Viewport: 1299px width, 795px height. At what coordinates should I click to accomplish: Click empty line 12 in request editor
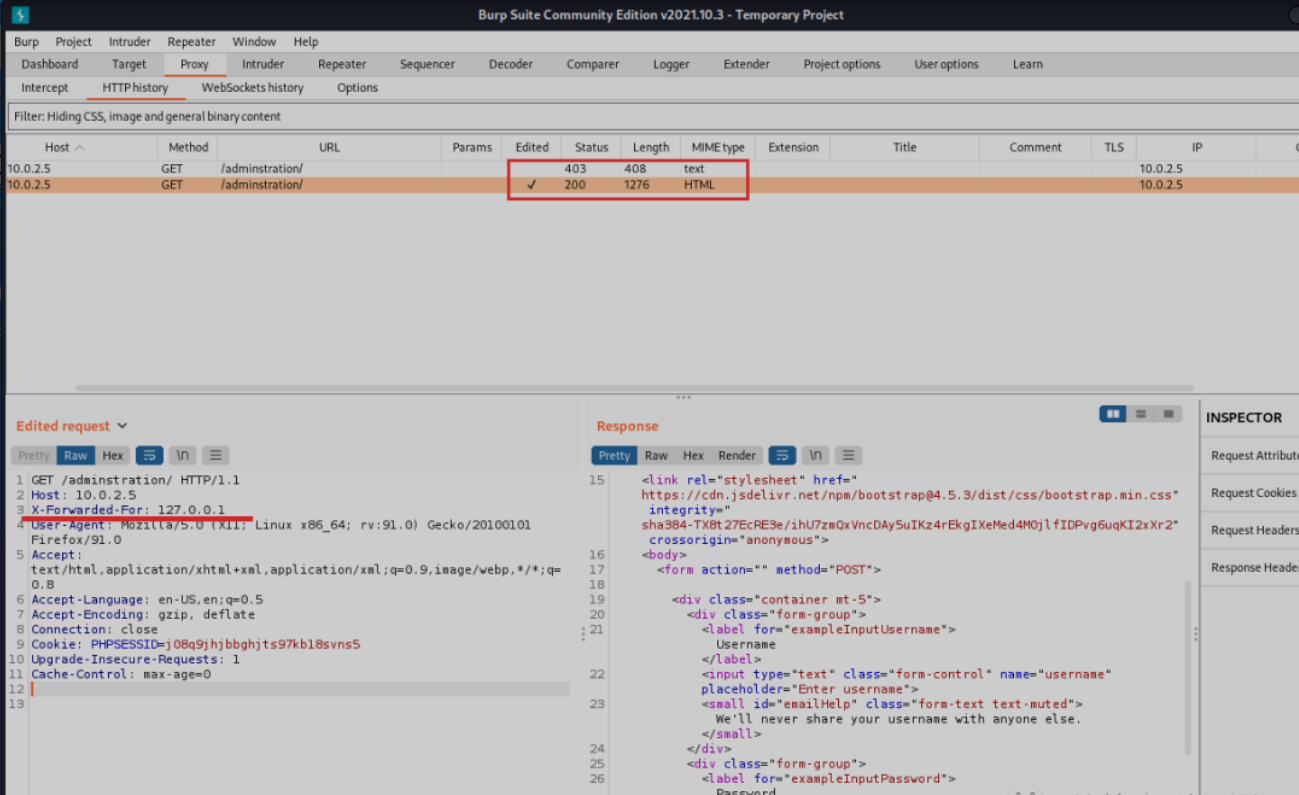[300, 689]
